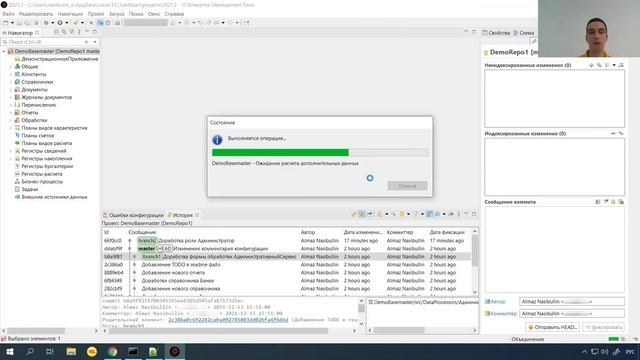
Task: Open the Редактировать menu
Action: tap(36, 14)
